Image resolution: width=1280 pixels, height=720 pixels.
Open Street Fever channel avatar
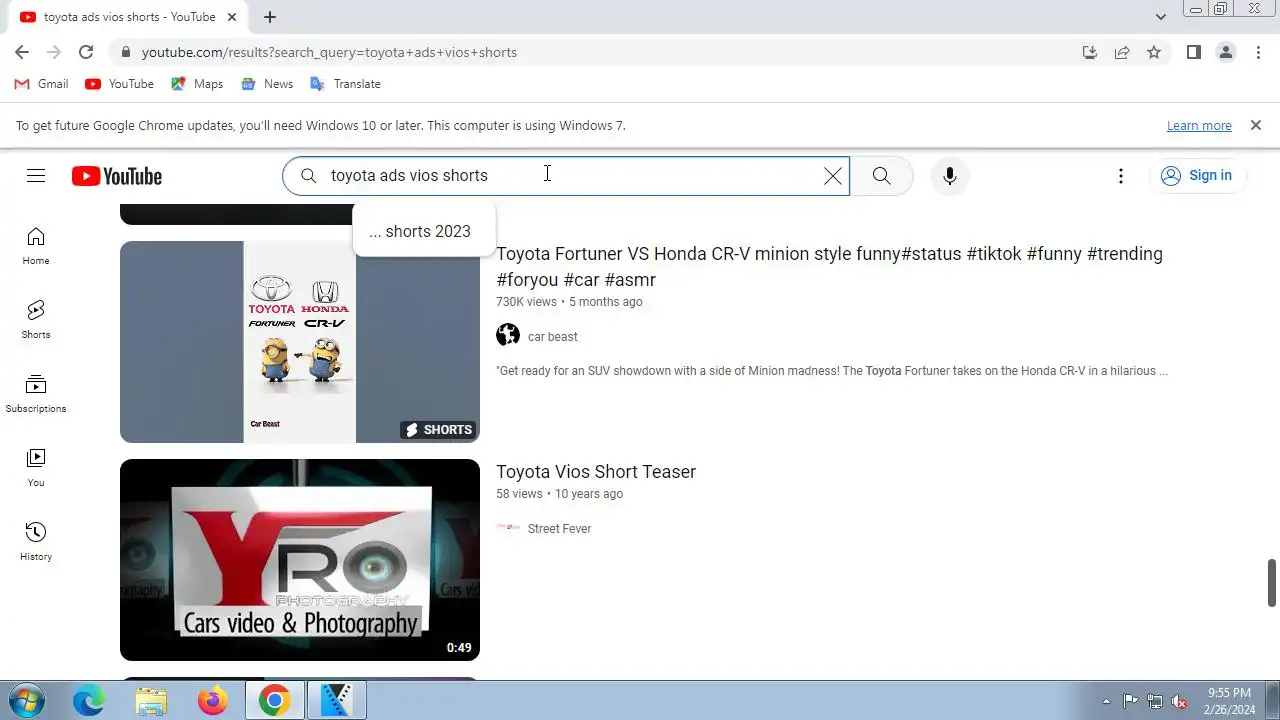(x=508, y=528)
